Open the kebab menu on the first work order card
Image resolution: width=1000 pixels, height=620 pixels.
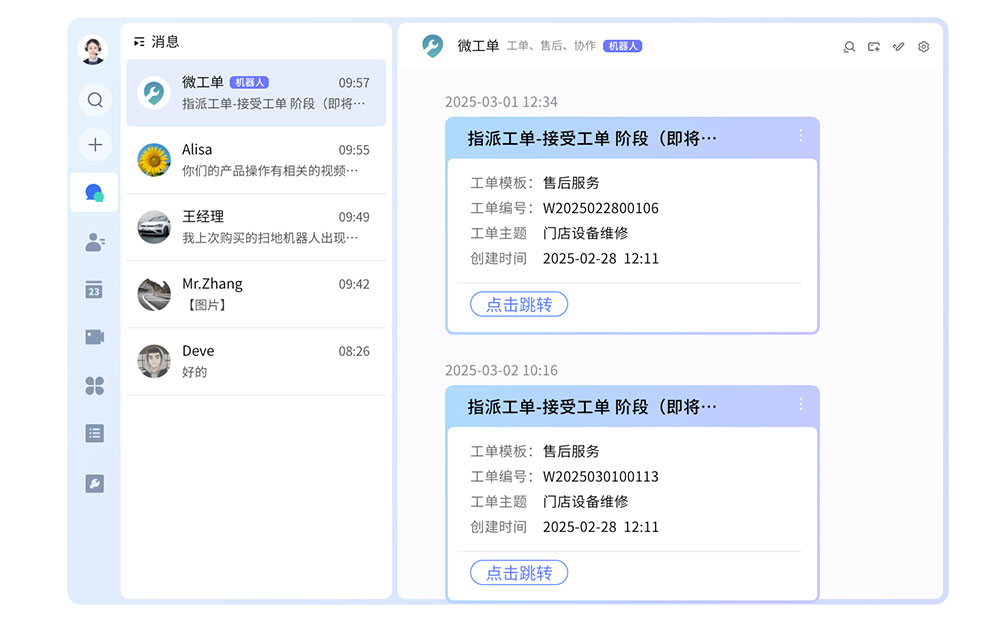pos(799,137)
